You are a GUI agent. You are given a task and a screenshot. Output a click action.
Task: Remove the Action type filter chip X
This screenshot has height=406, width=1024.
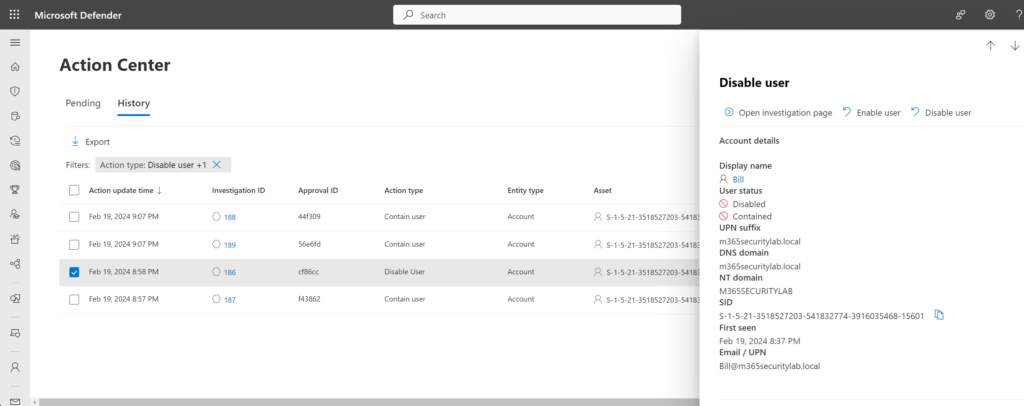(217, 165)
